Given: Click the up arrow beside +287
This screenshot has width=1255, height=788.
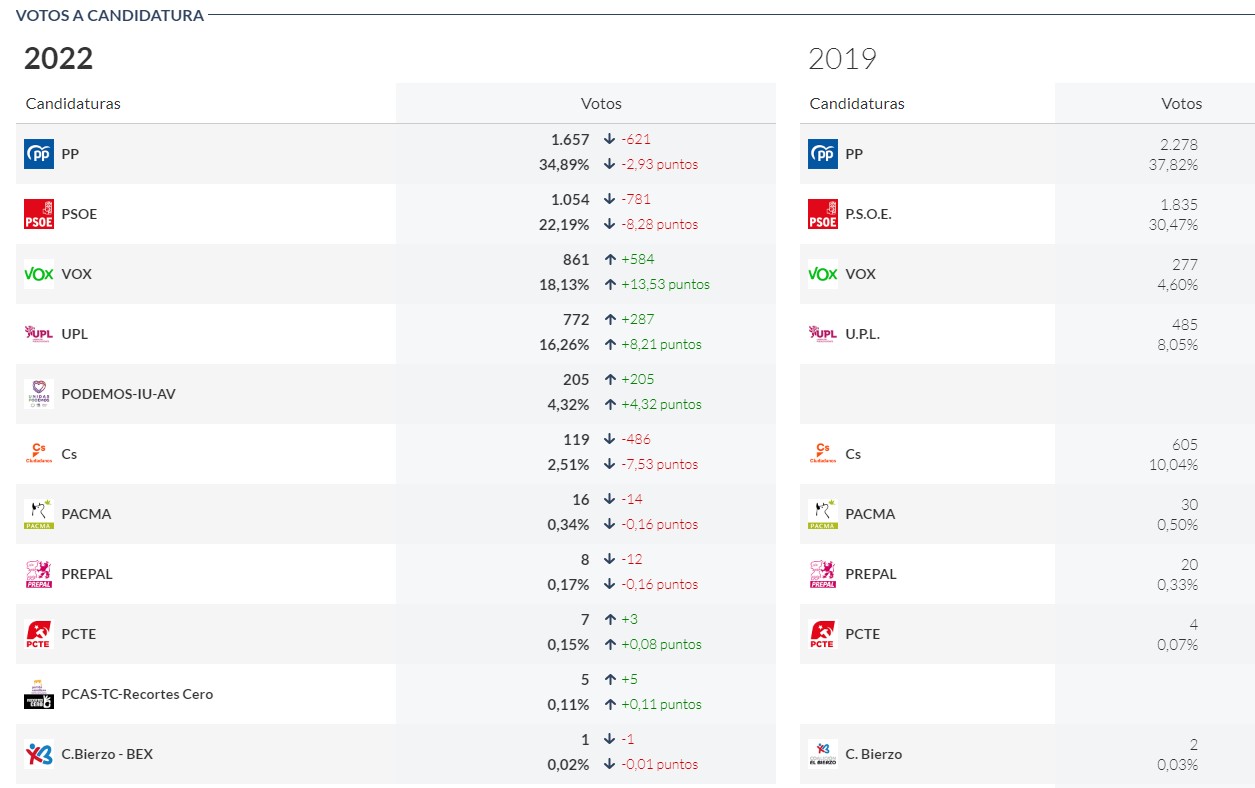Looking at the screenshot, I should pyautogui.click(x=609, y=319).
